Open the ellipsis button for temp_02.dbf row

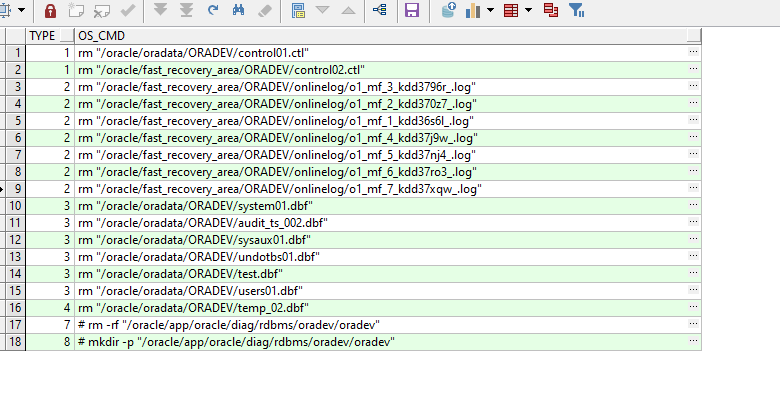point(693,307)
